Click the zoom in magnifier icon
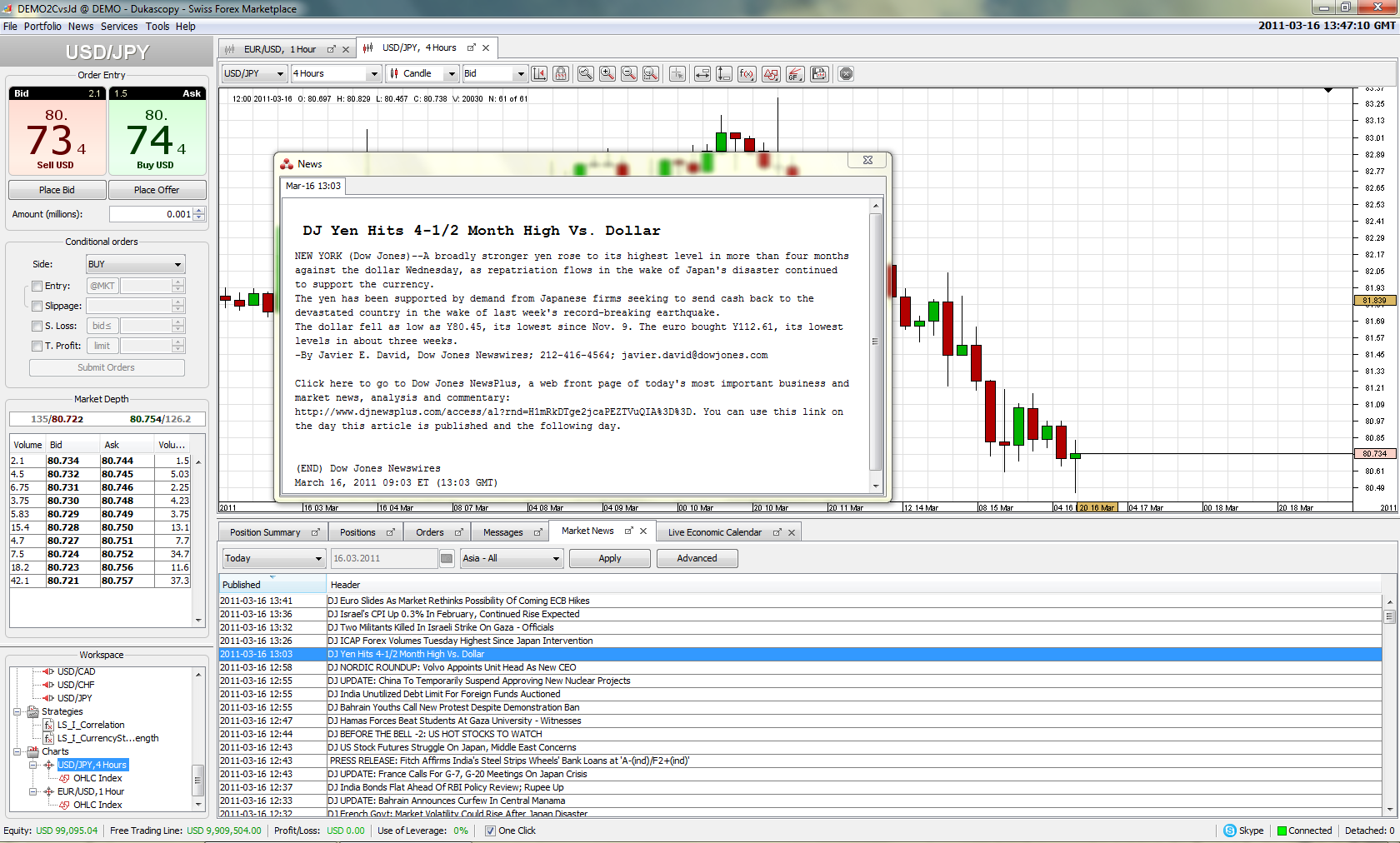 tap(607, 73)
